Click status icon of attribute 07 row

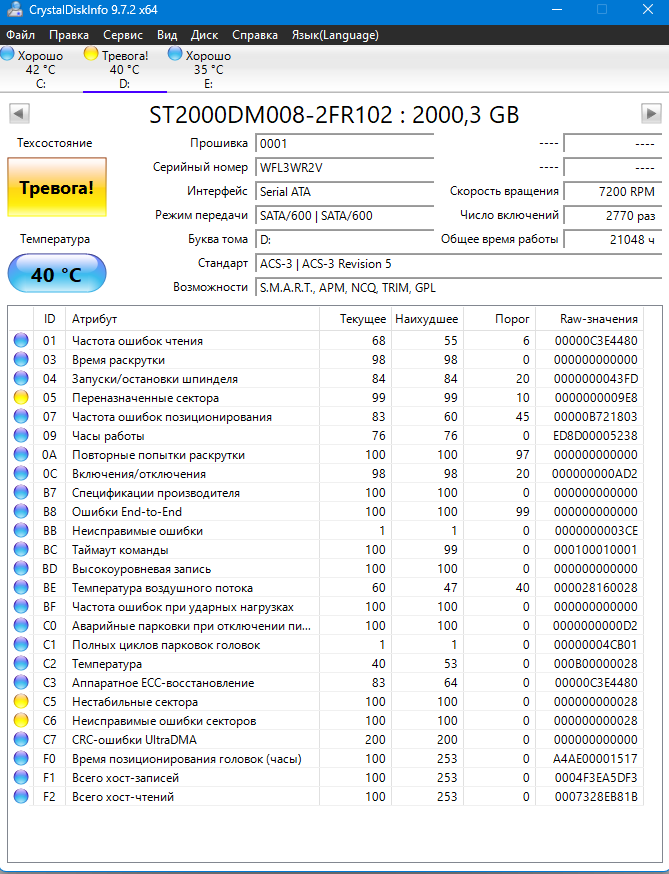point(21,416)
